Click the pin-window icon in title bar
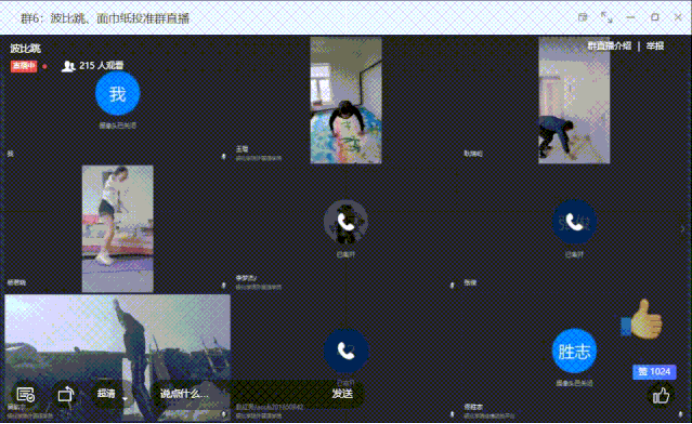The image size is (692, 424). click(x=582, y=17)
